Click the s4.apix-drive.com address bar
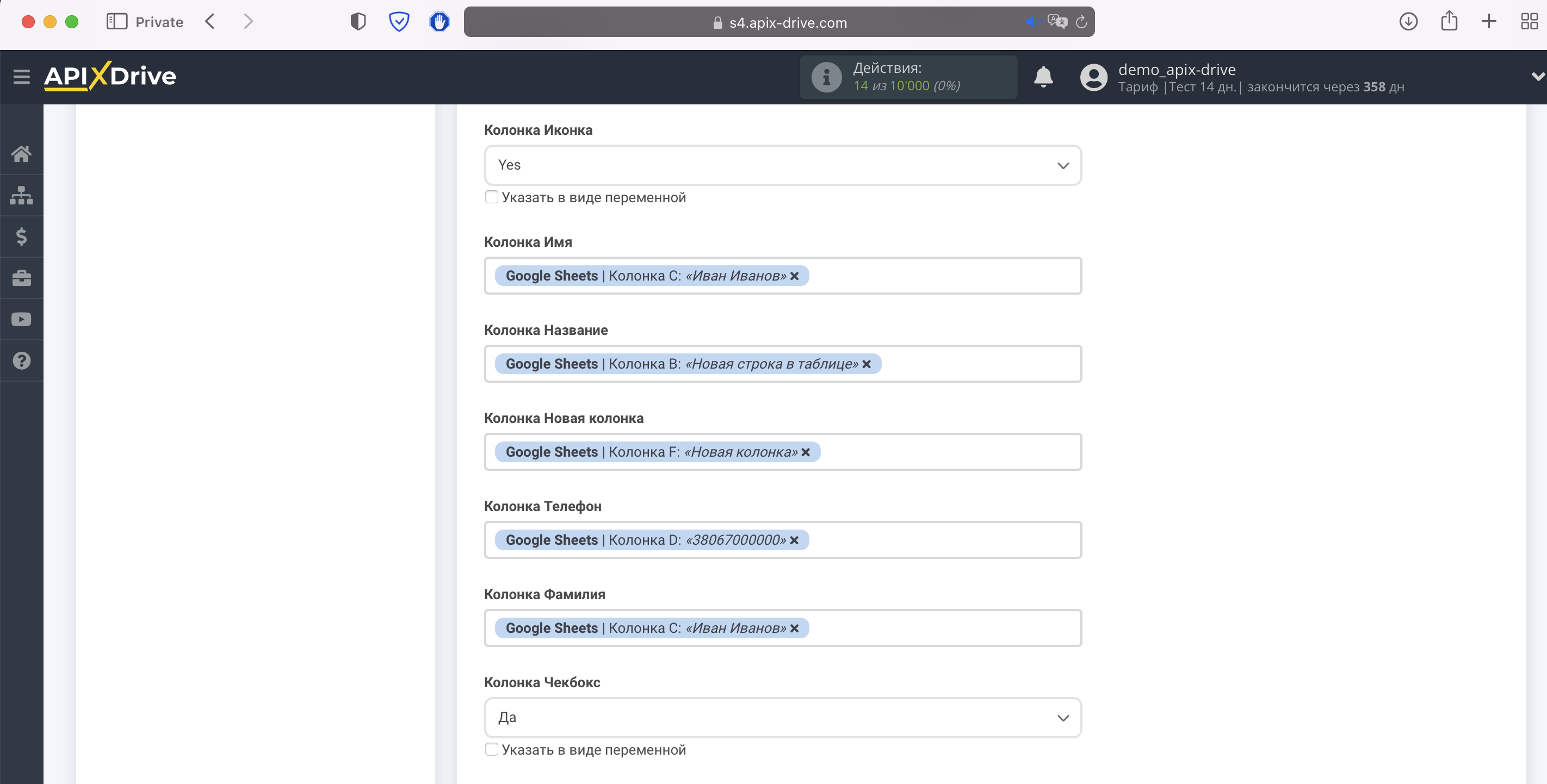This screenshot has width=1547, height=784. 779,22
